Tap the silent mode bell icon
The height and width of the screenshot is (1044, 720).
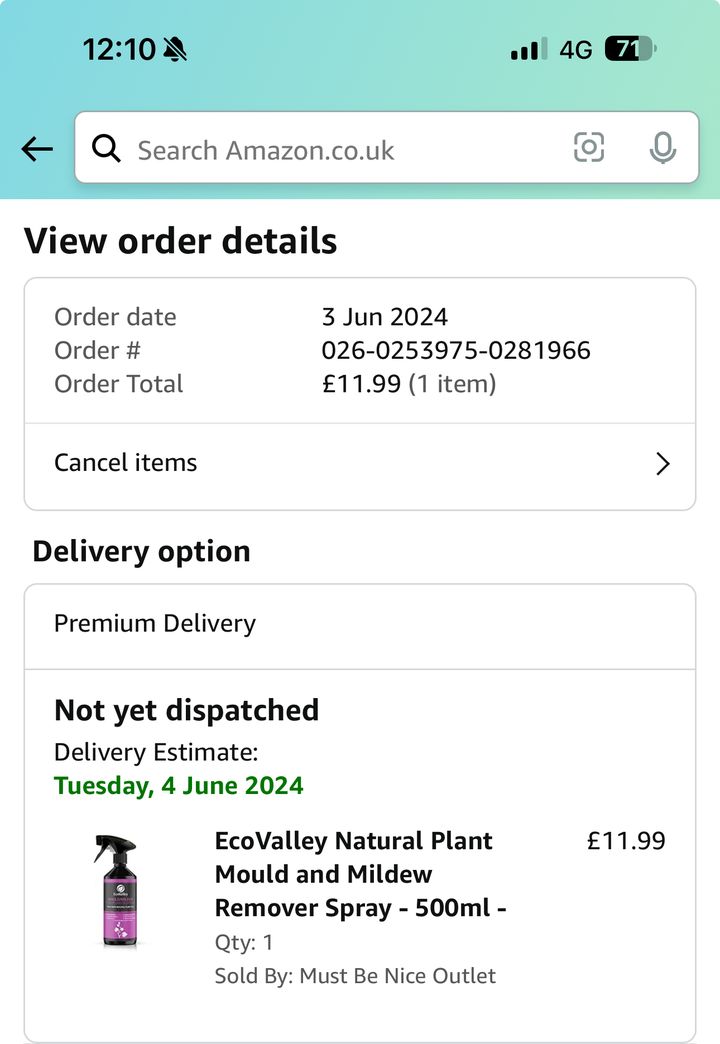(175, 49)
